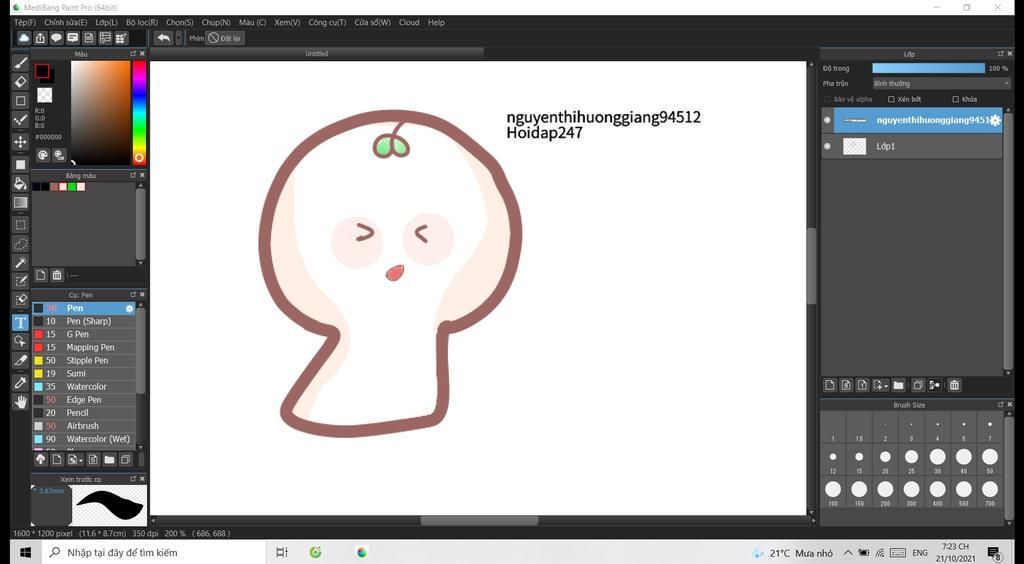Activate the Text tool
This screenshot has width=1024, height=564.
pyautogui.click(x=20, y=322)
